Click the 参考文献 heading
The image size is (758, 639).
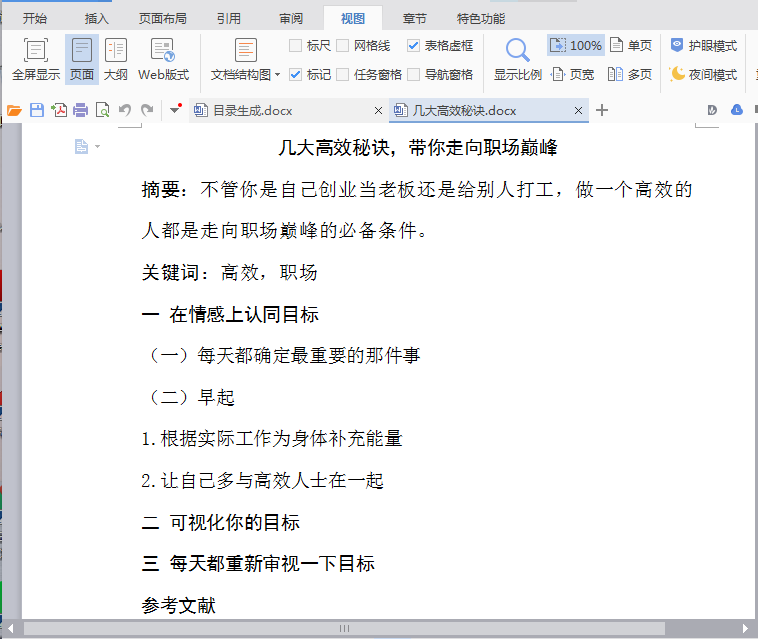coord(178,605)
